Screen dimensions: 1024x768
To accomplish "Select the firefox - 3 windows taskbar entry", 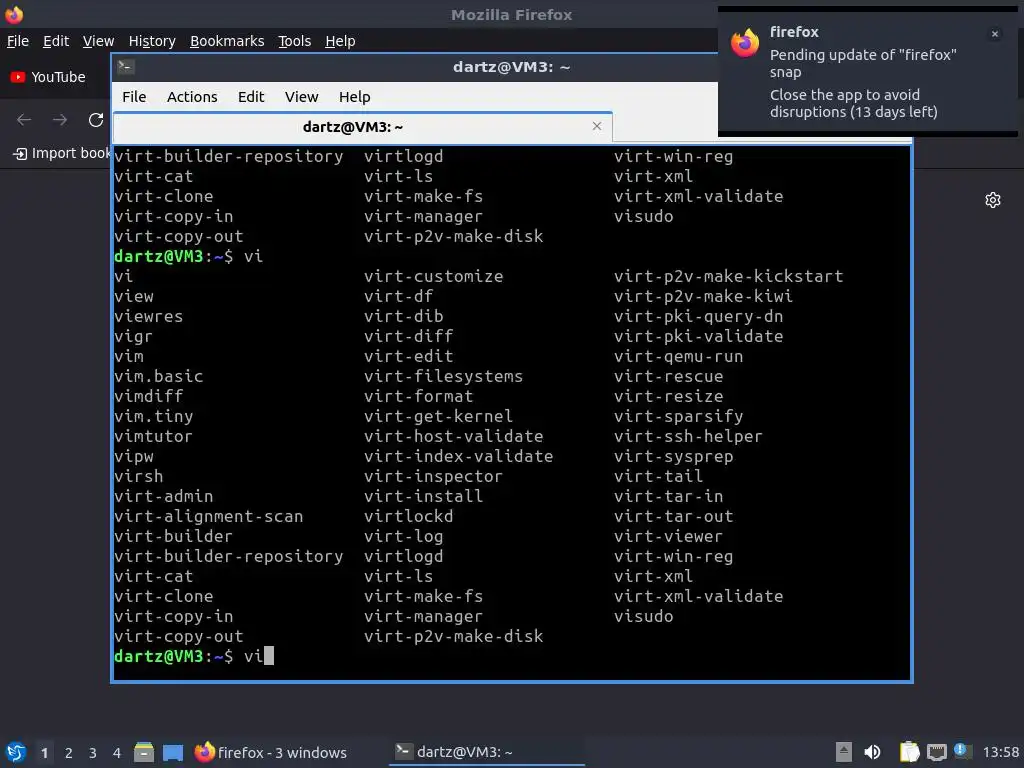I will click(271, 752).
